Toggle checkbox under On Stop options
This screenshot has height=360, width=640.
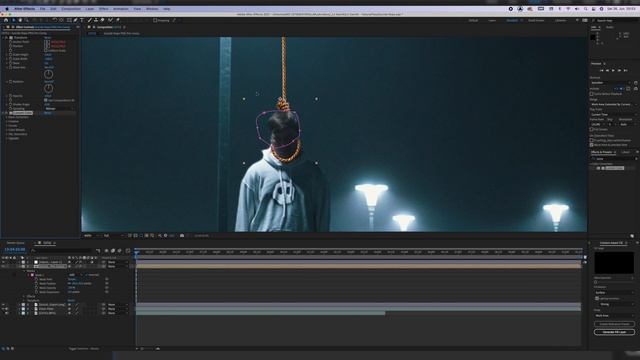591,140
